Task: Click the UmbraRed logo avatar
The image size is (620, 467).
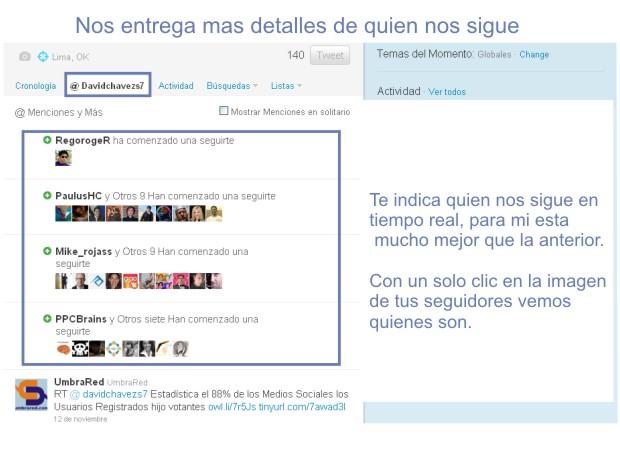Action: coord(31,394)
